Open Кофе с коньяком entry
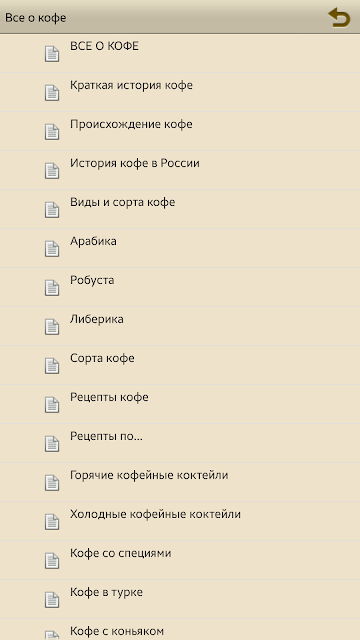This screenshot has width=360, height=640. 180,629
